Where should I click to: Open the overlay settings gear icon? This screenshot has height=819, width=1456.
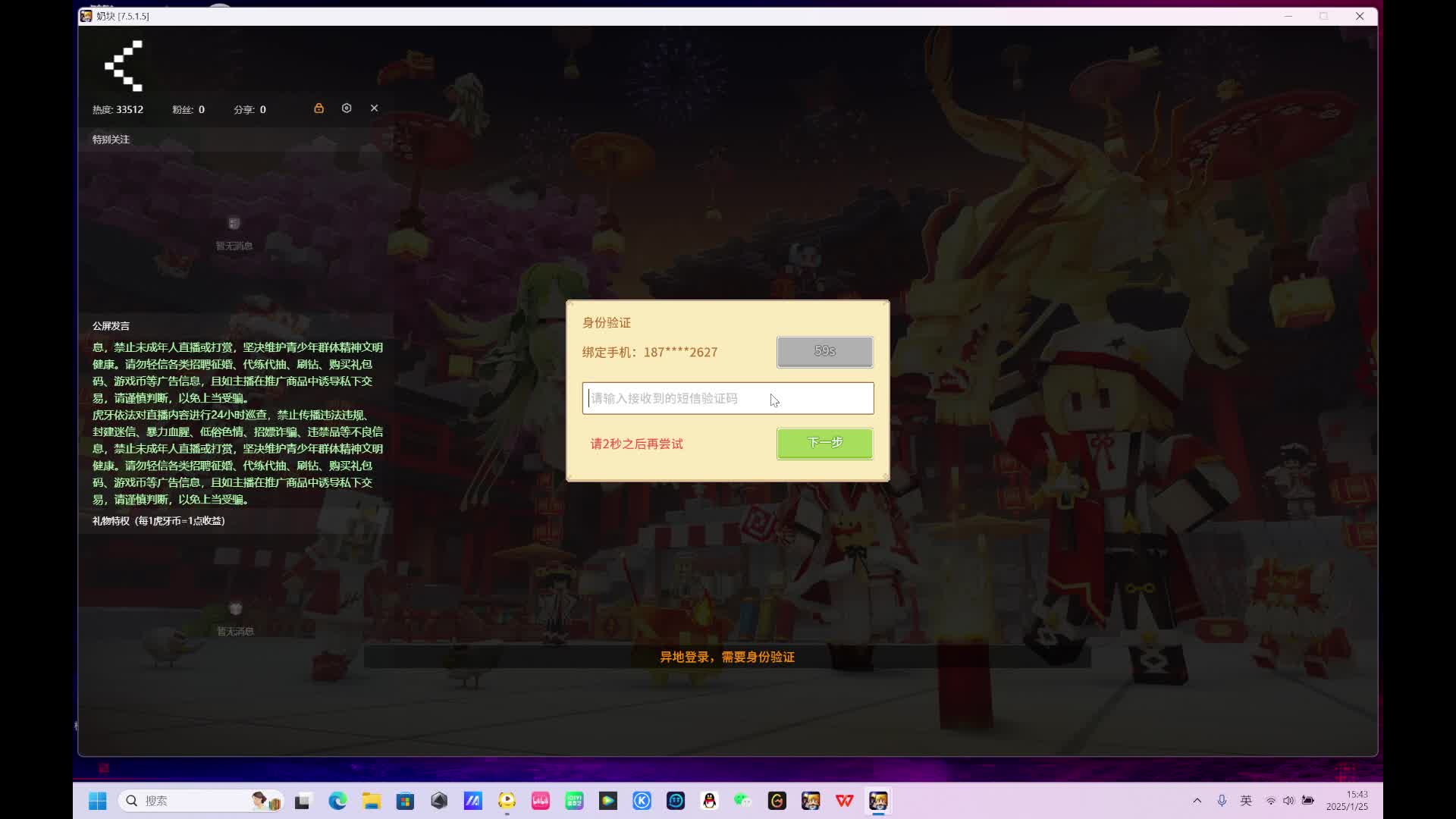click(x=347, y=108)
